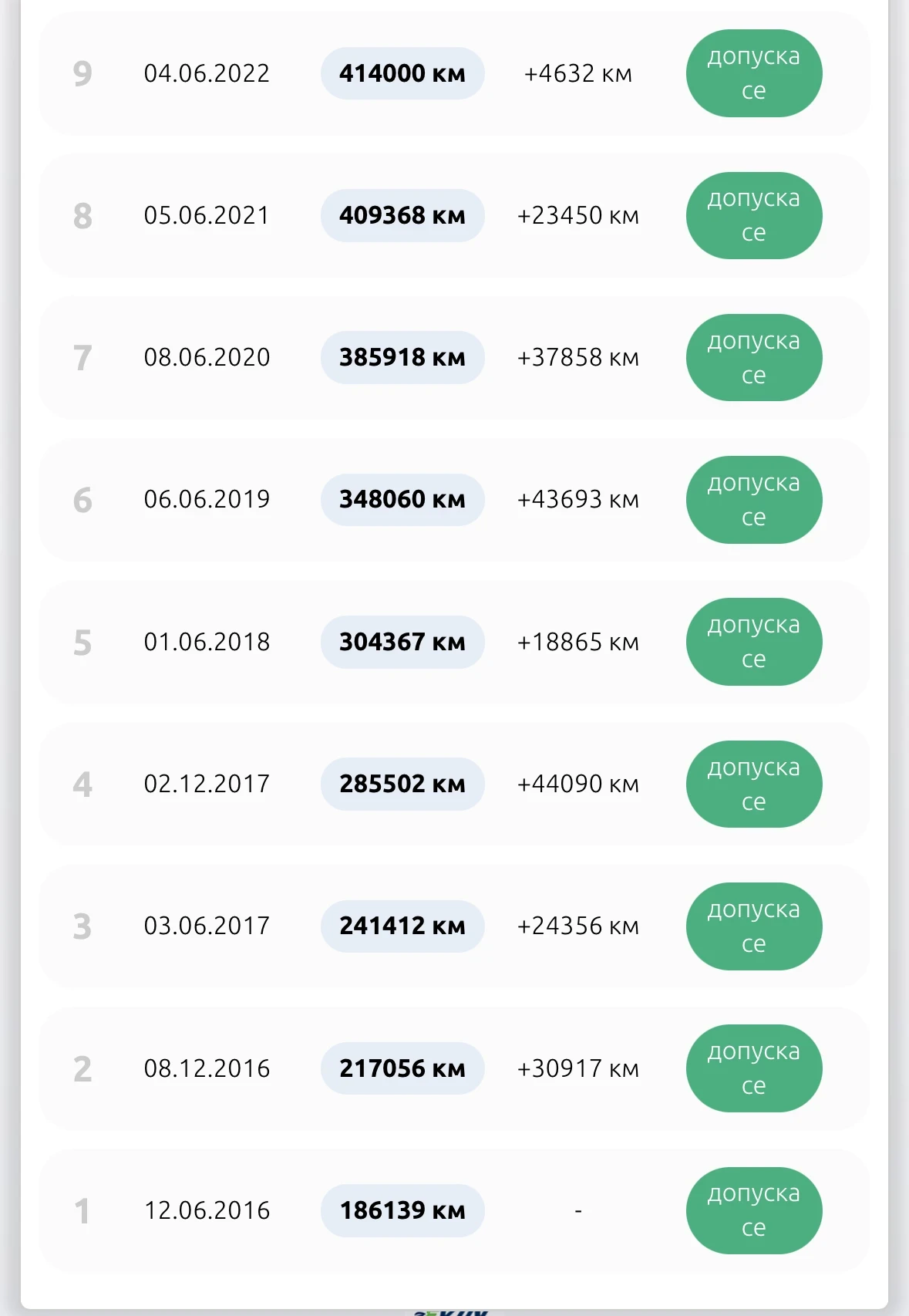Click the date 01.06.2018

pos(207,642)
